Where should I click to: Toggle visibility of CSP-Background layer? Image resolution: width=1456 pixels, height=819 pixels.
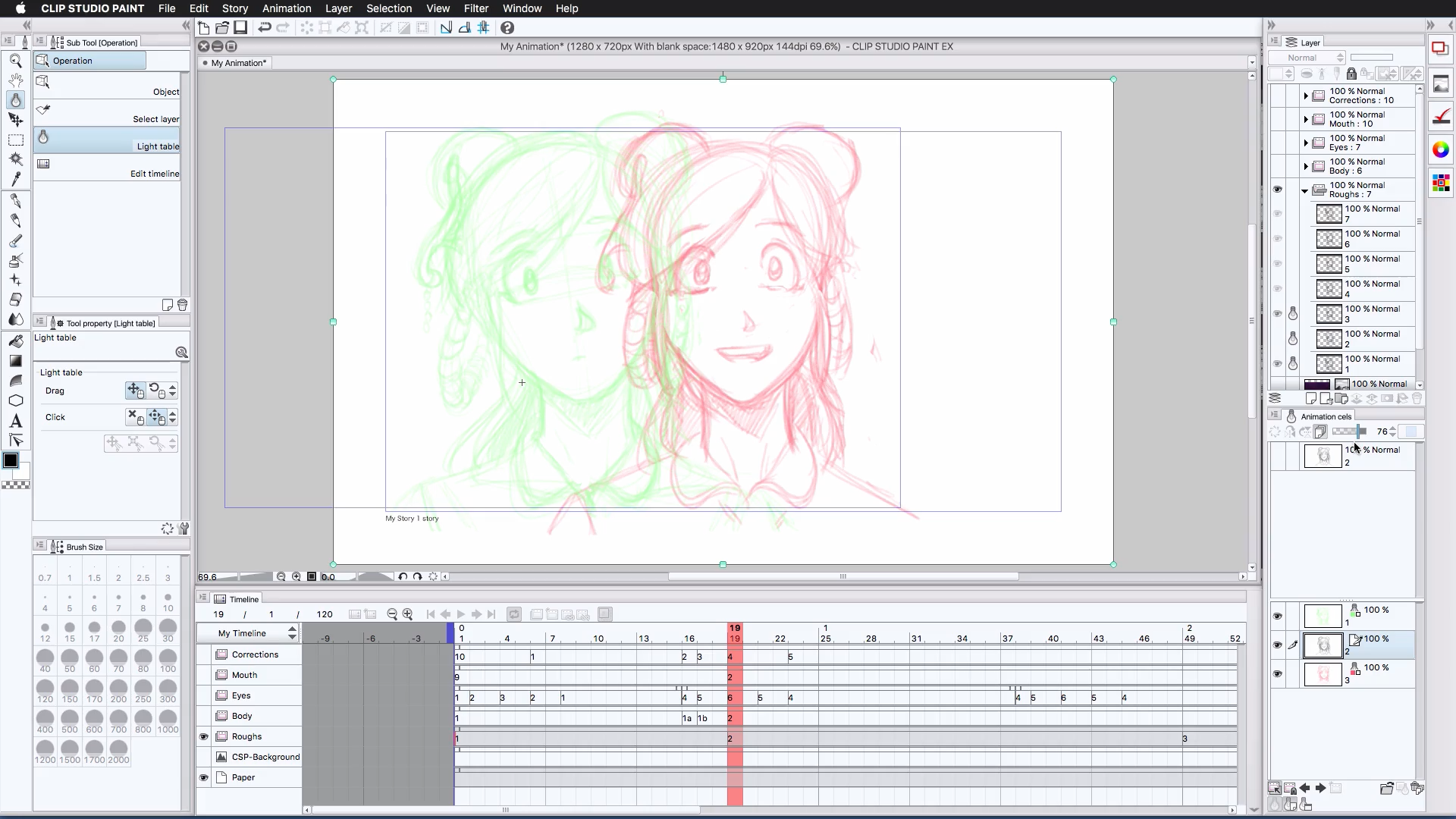coord(204,757)
